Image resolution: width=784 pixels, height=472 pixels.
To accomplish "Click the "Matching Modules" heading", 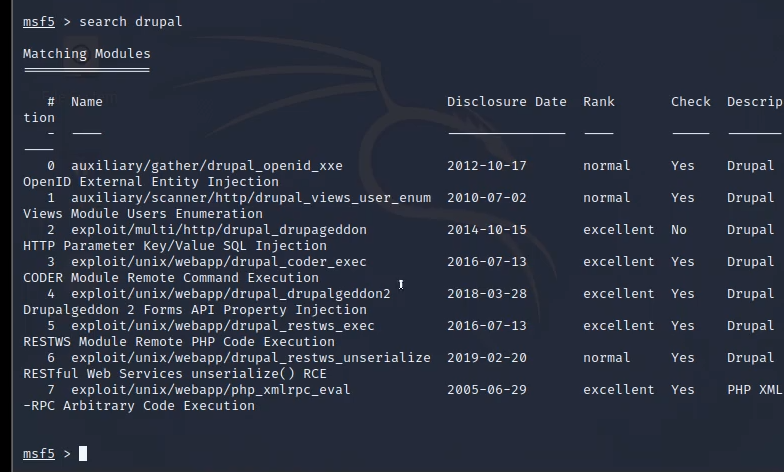I will [x=87, y=54].
